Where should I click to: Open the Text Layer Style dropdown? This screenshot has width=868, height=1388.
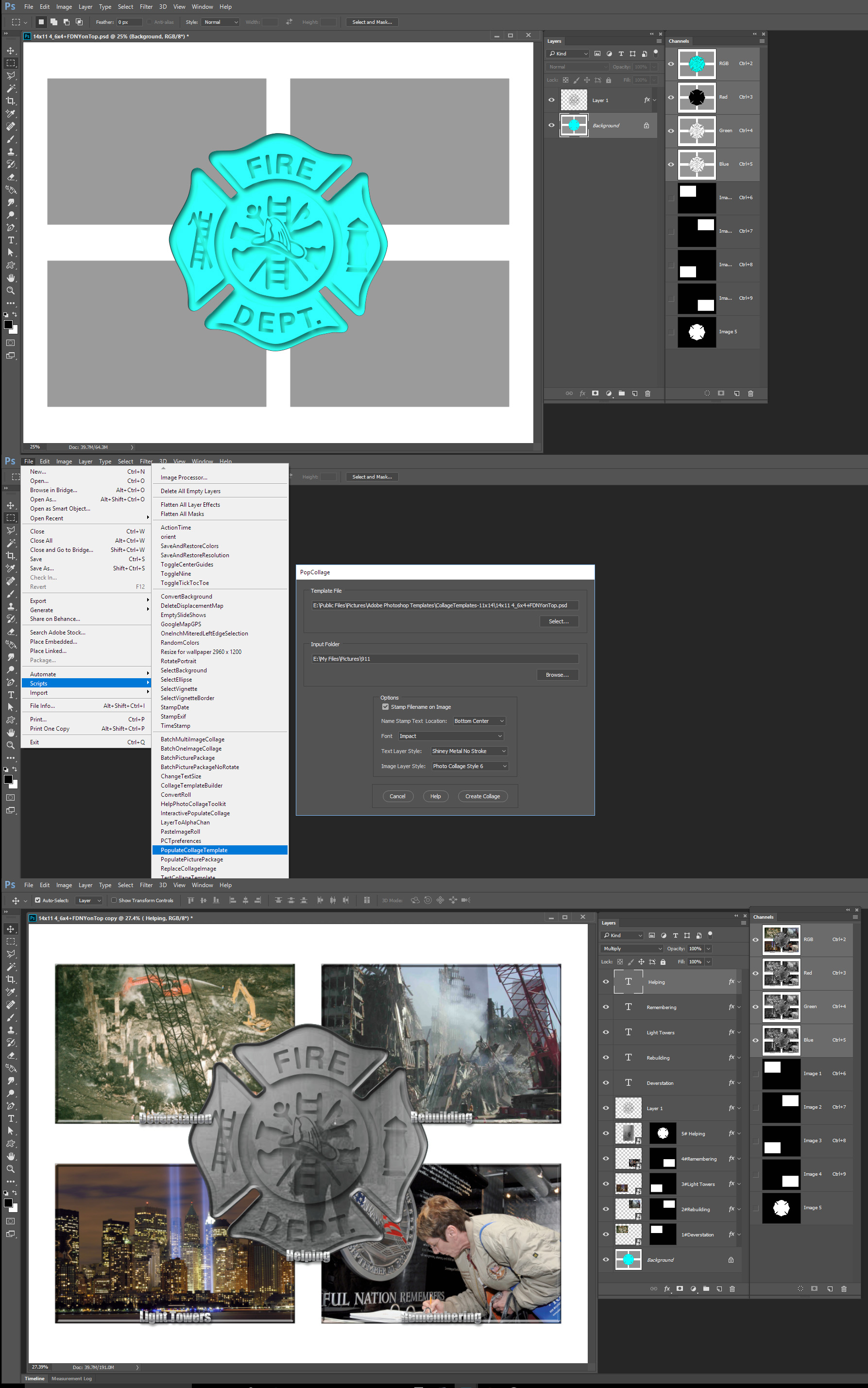(469, 751)
